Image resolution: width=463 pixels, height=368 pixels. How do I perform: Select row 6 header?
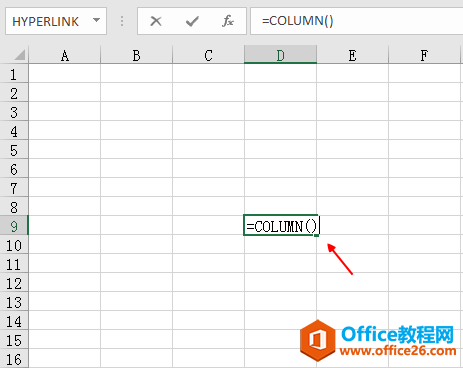14,169
